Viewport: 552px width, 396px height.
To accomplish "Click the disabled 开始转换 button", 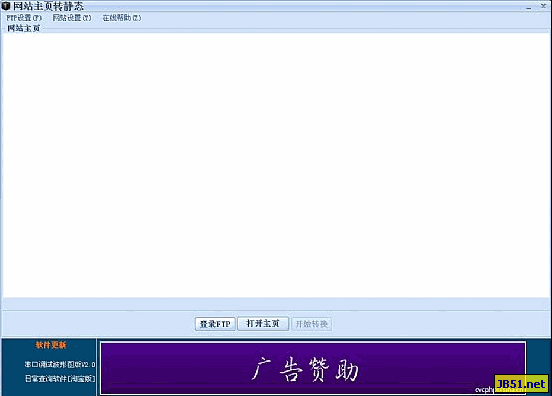I will pyautogui.click(x=312, y=324).
